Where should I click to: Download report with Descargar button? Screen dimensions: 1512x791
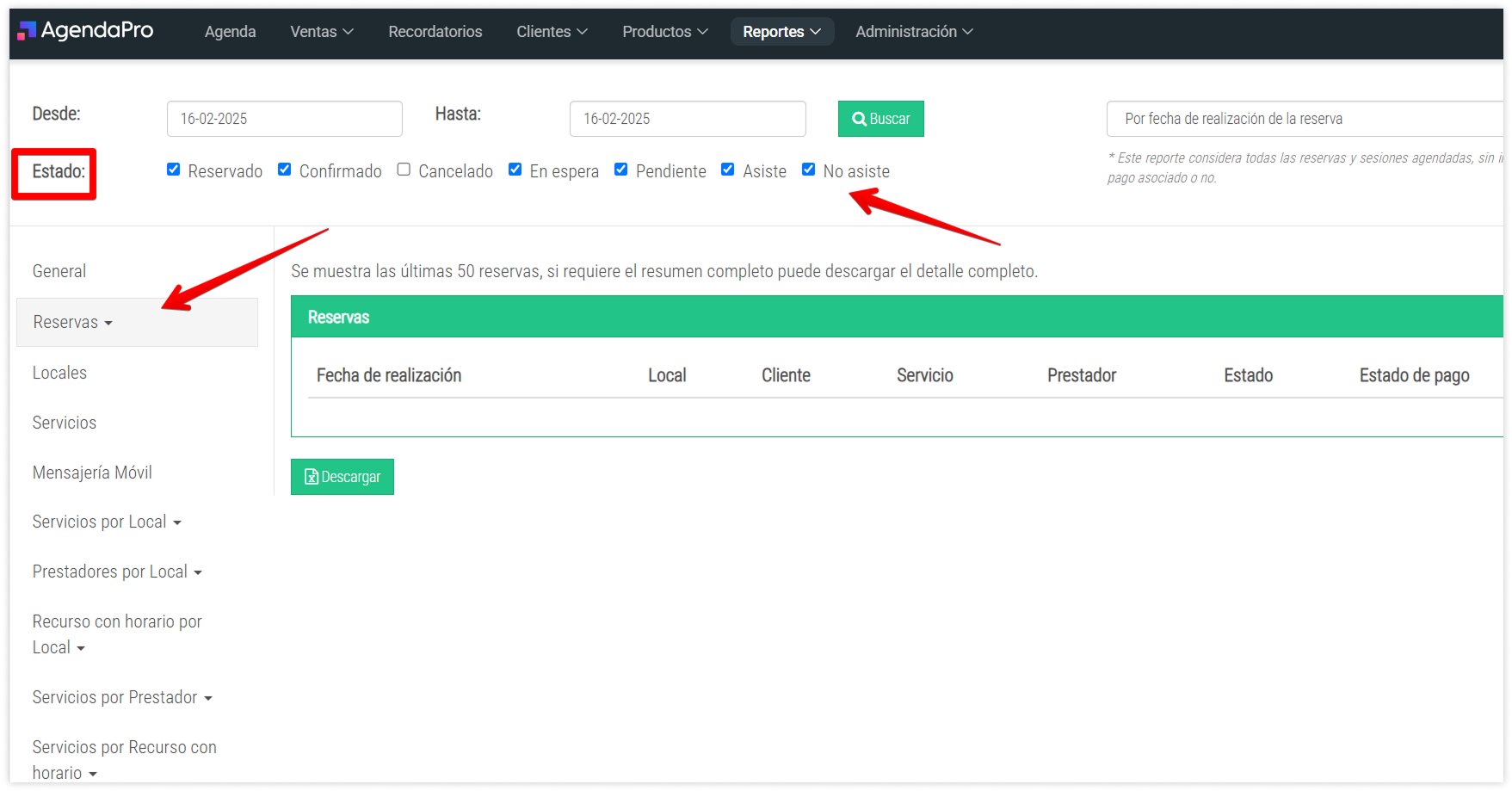343,477
